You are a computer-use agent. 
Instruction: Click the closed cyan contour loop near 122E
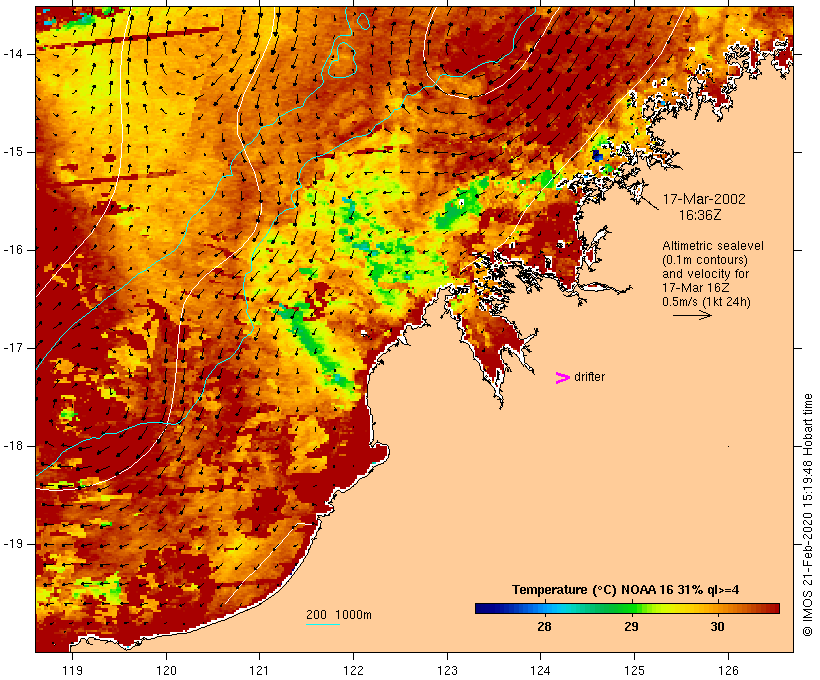click(x=342, y=60)
